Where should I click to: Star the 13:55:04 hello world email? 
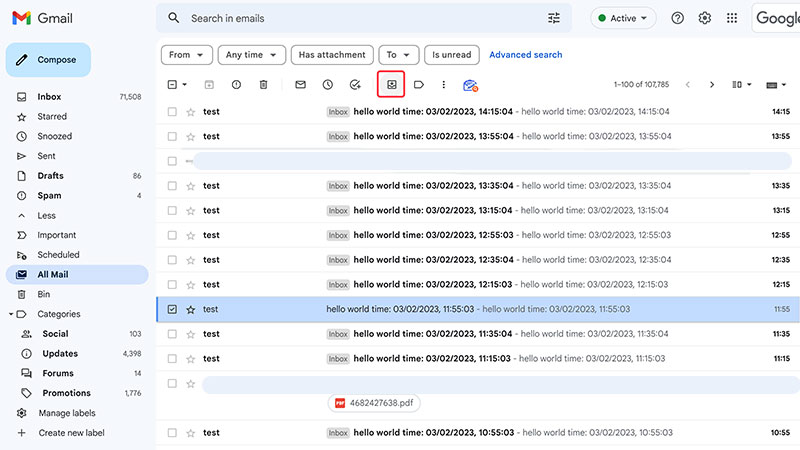pyautogui.click(x=191, y=137)
